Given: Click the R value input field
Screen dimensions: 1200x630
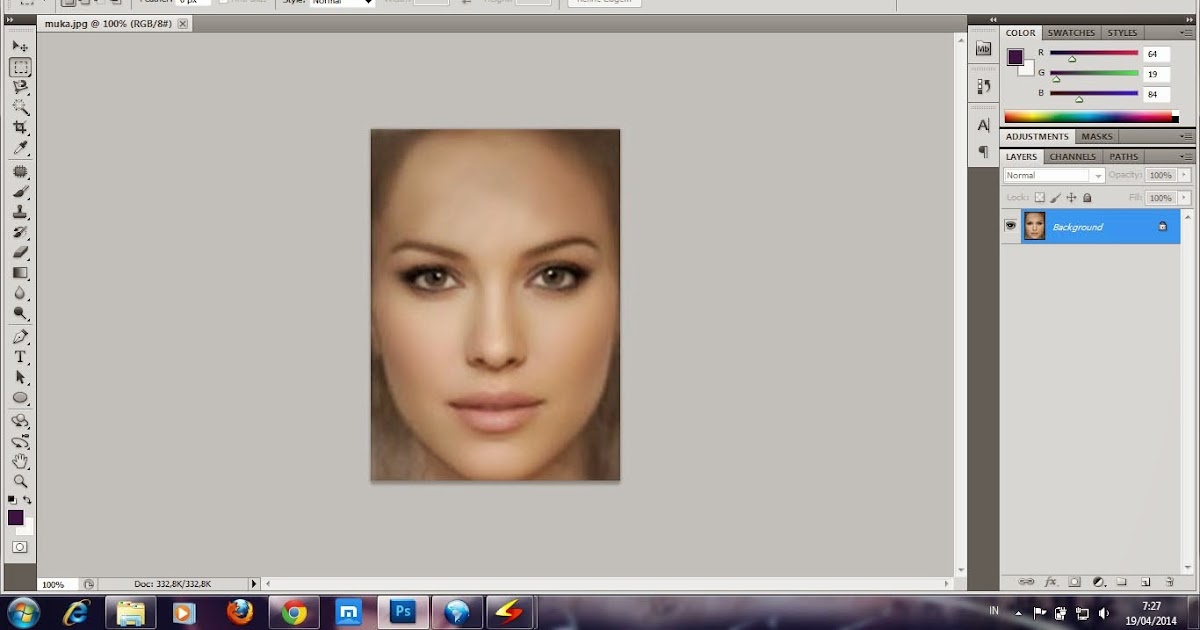Looking at the screenshot, I should (x=1156, y=54).
